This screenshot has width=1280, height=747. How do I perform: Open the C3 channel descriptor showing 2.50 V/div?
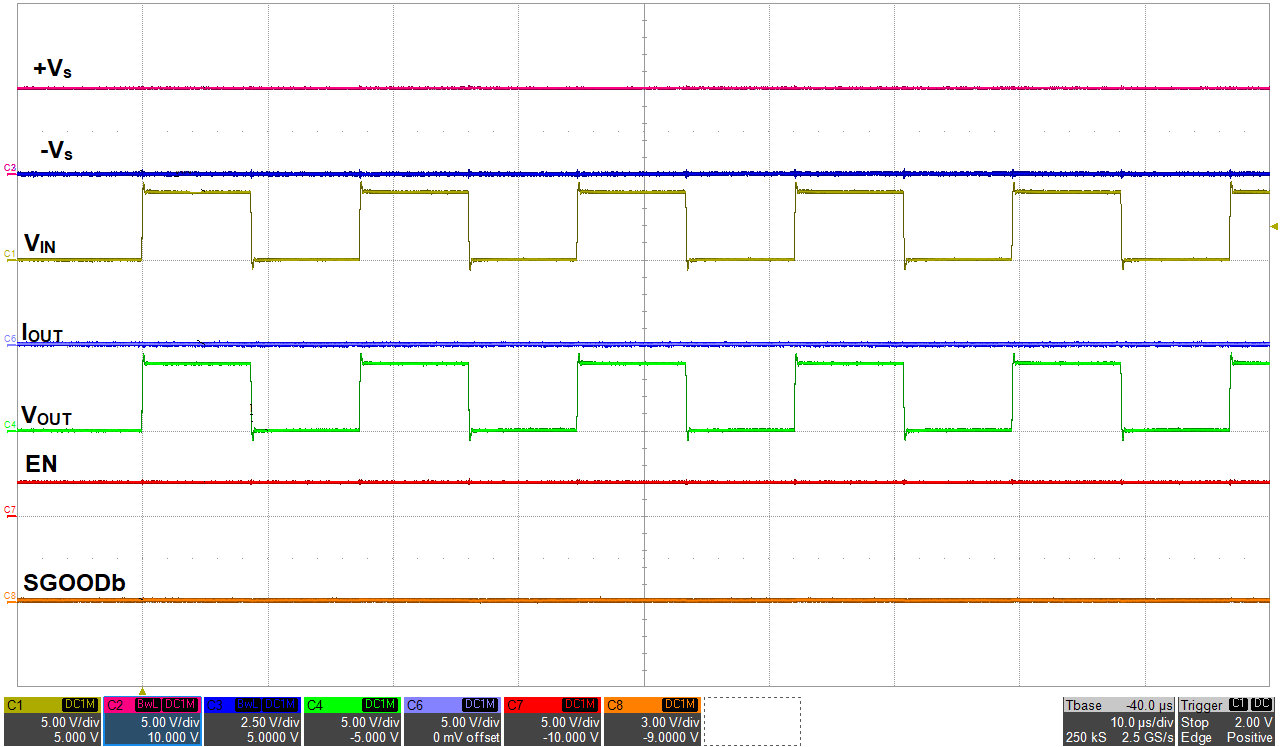pyautogui.click(x=252, y=721)
